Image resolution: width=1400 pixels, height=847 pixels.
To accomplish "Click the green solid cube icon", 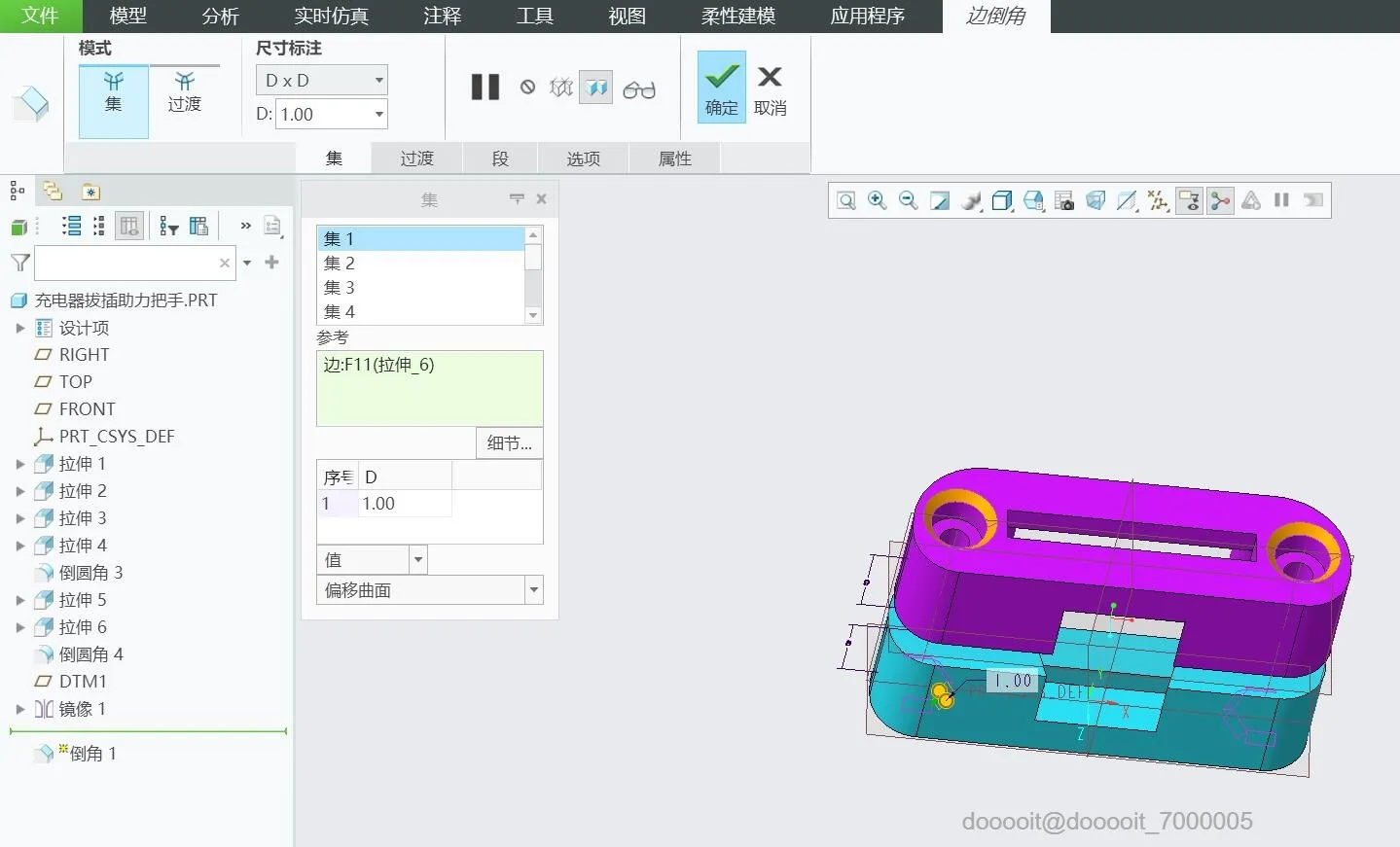I will (x=18, y=227).
